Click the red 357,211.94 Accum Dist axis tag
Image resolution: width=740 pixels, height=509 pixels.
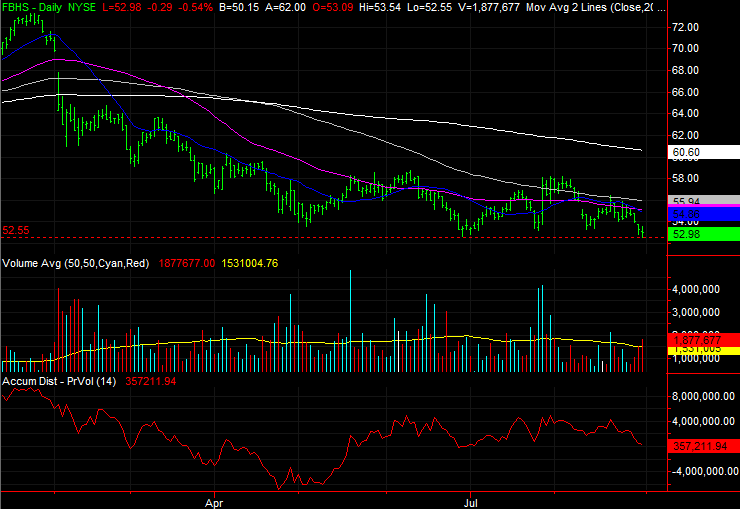click(704, 446)
